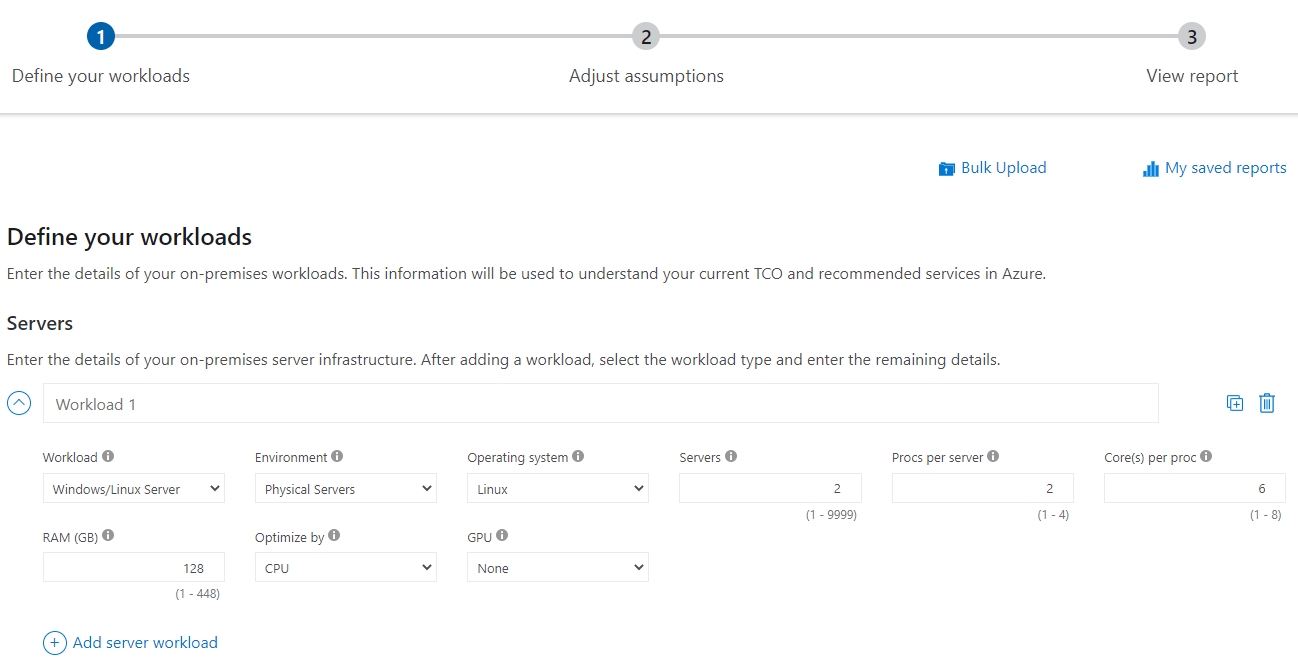Viewport: 1298px width, 661px height.
Task: Expand the Environment dropdown showing Physical Servers
Action: tap(345, 489)
